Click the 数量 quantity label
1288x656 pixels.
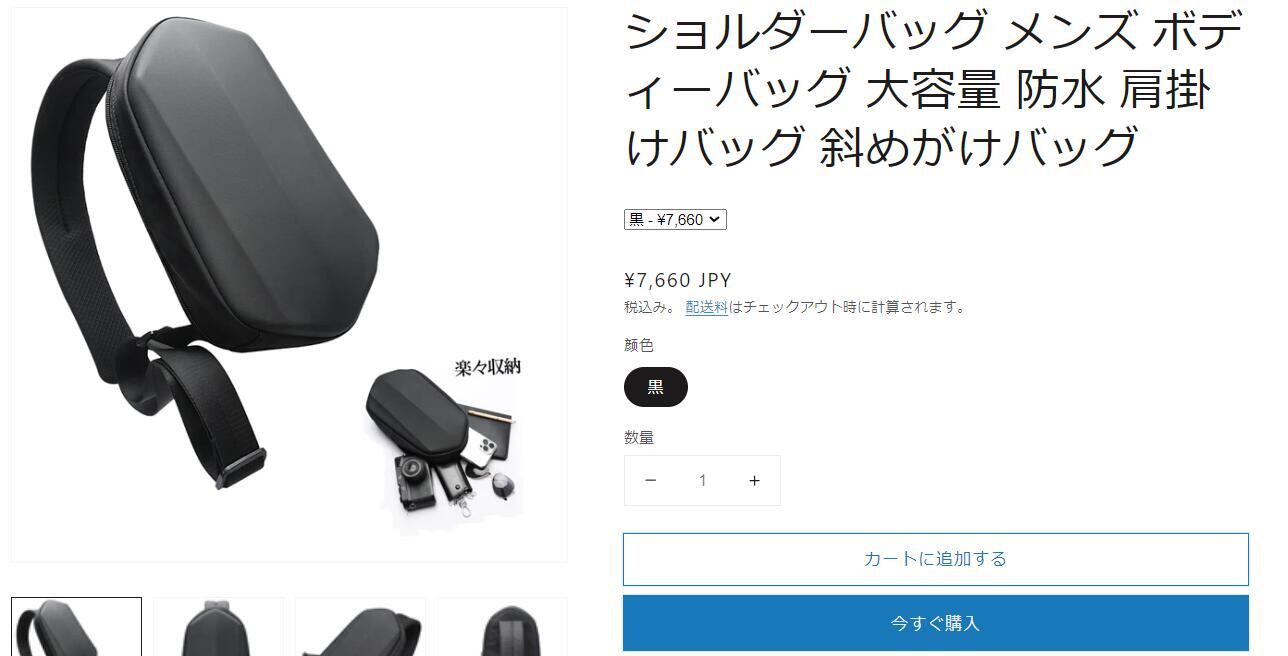(x=639, y=437)
